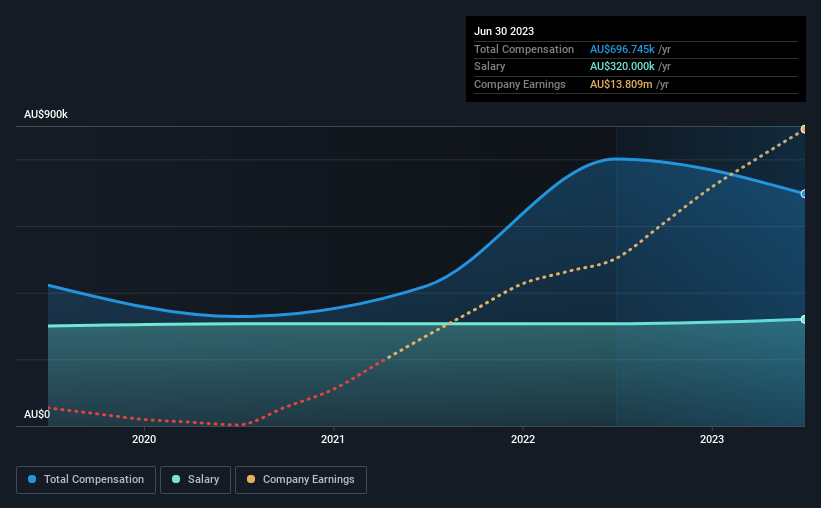Click the AU$13.809m company earnings value

click(621, 84)
